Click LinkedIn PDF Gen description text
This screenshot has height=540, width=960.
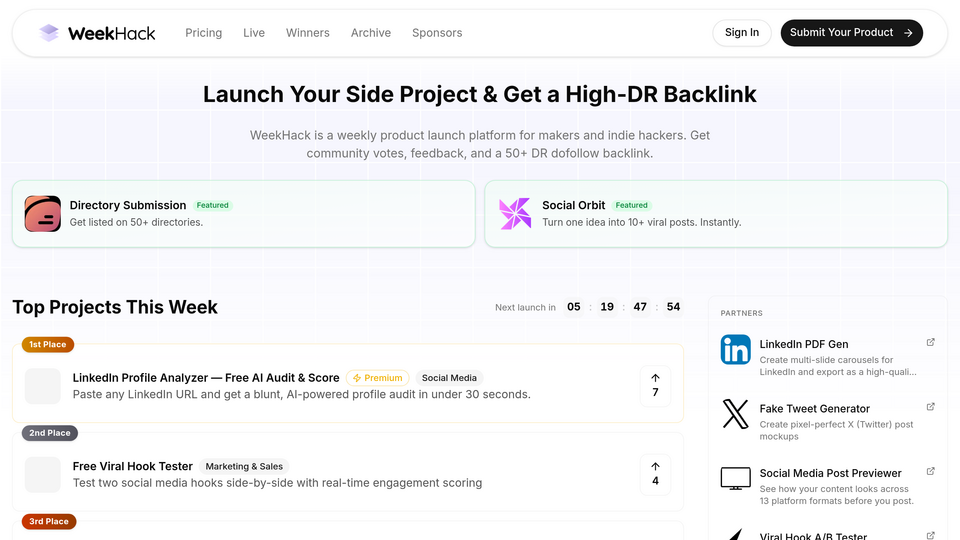[x=838, y=366]
